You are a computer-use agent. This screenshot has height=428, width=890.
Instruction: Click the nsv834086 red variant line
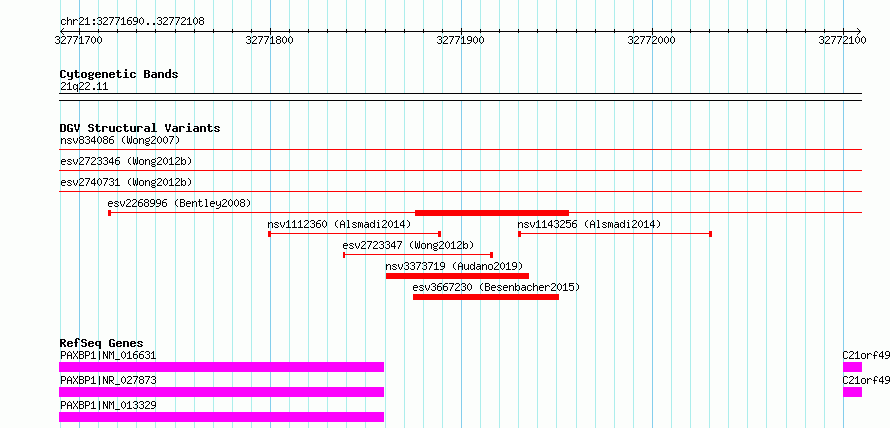[460, 150]
